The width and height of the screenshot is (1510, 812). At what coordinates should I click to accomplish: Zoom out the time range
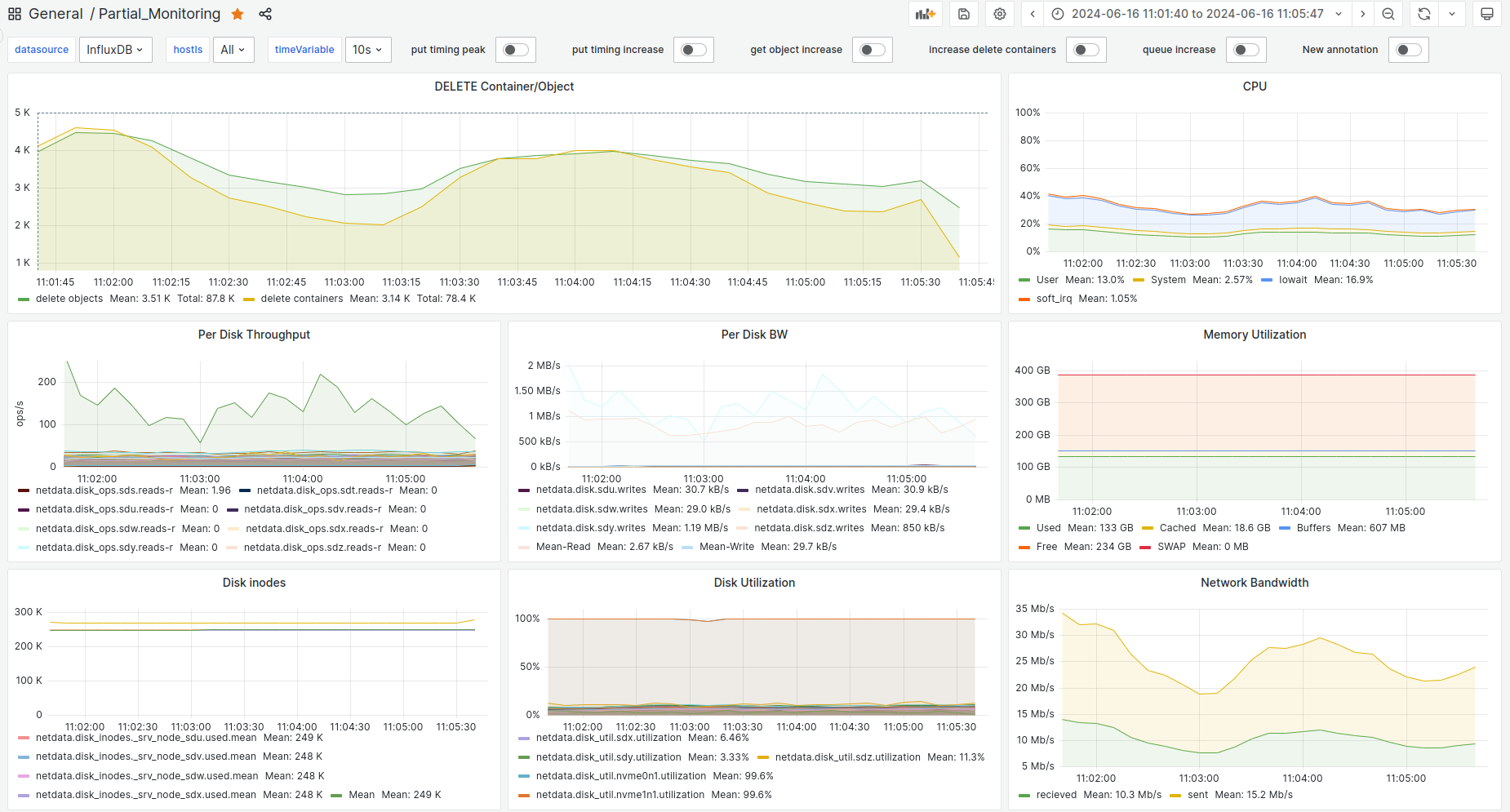[x=1388, y=14]
